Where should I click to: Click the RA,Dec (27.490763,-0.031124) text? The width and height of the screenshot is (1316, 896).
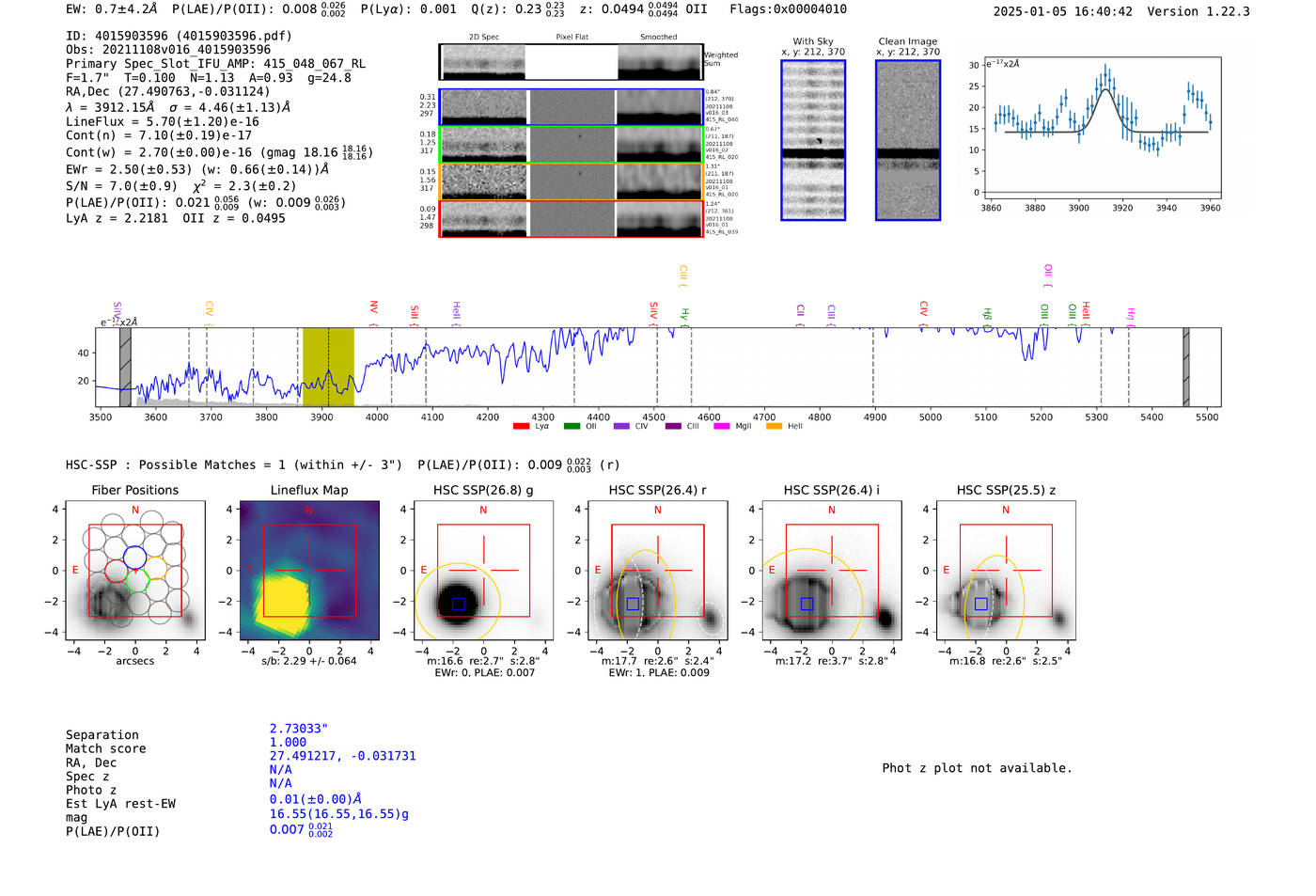[167, 91]
